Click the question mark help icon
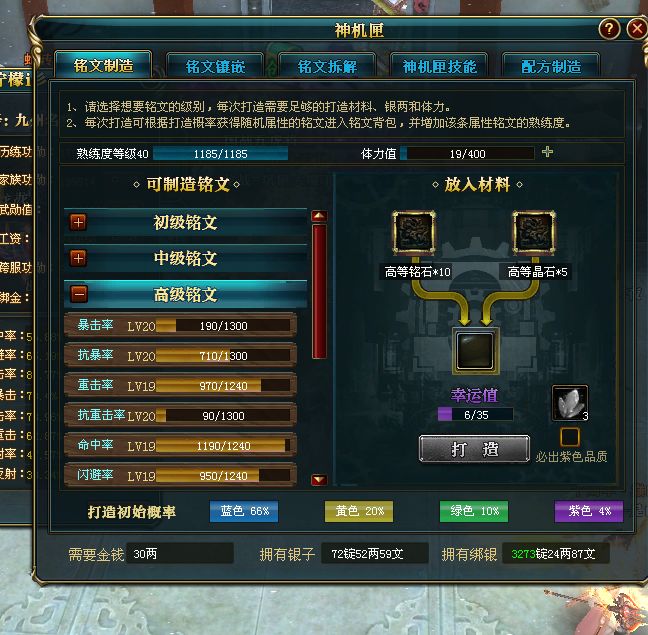This screenshot has width=648, height=635. pyautogui.click(x=609, y=29)
